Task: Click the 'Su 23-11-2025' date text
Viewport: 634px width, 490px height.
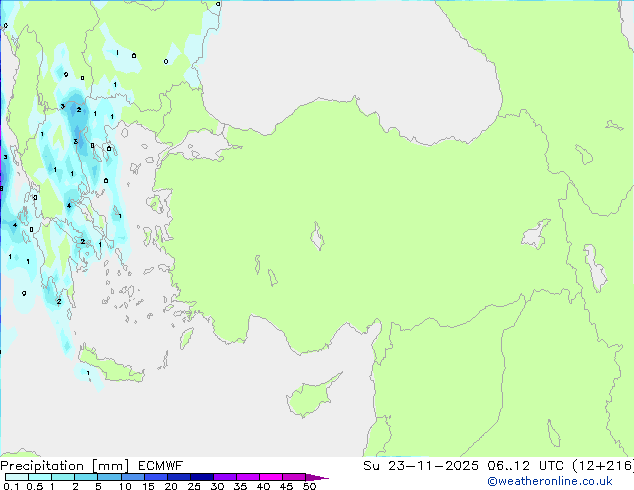Action: (x=421, y=466)
